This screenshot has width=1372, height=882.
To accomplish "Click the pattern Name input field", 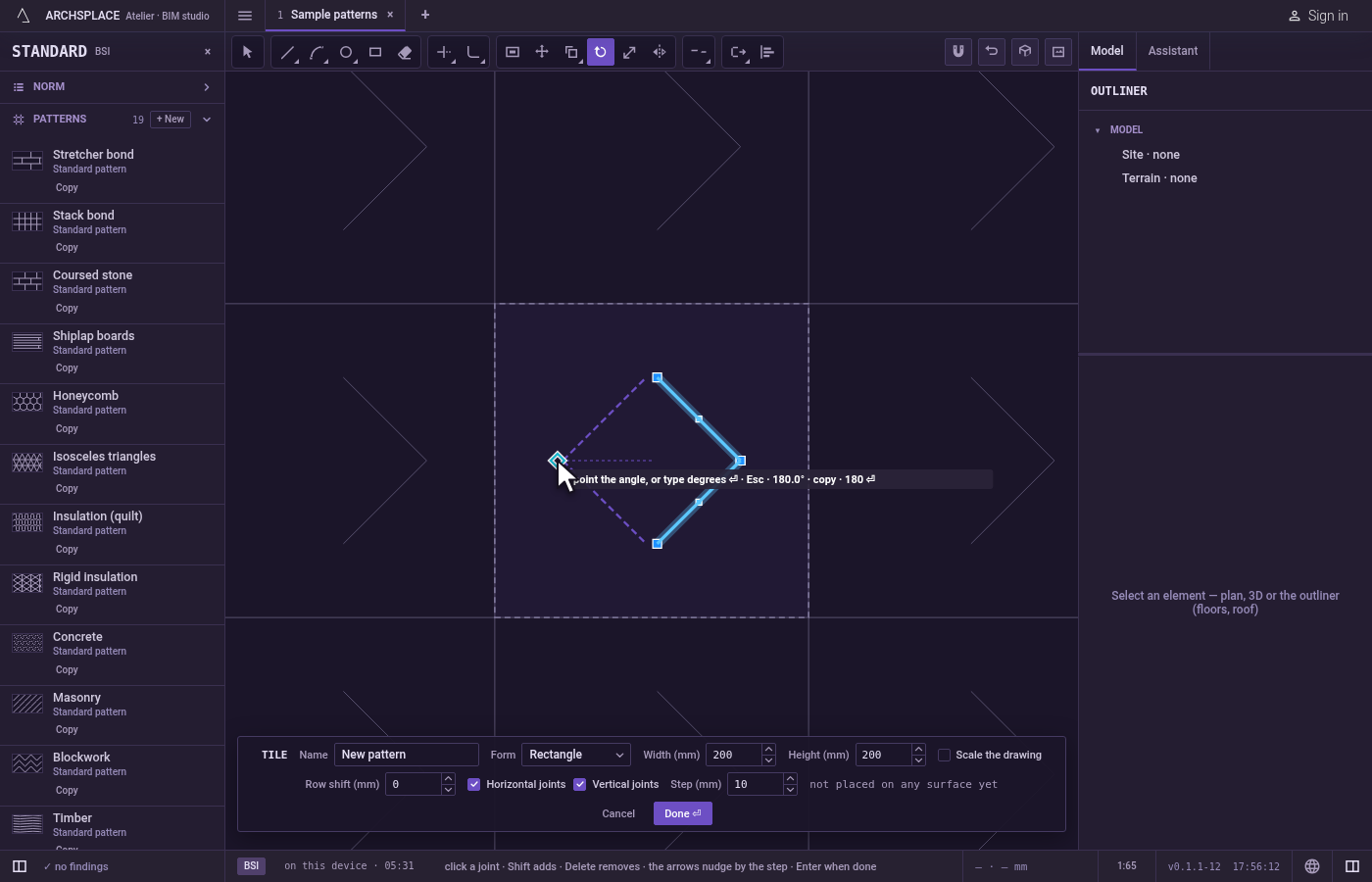I will pos(407,755).
